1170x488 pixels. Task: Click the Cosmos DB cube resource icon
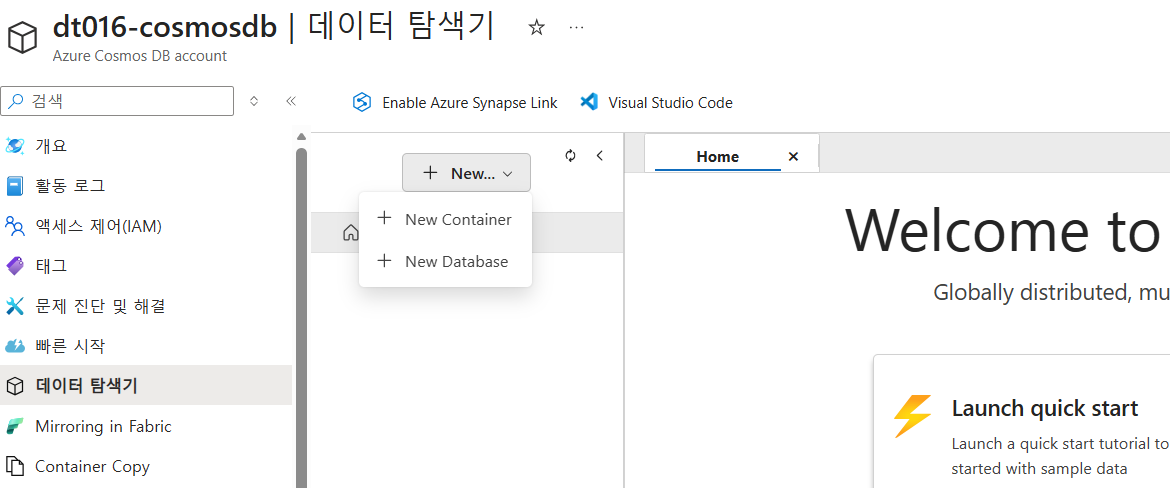pyautogui.click(x=22, y=37)
